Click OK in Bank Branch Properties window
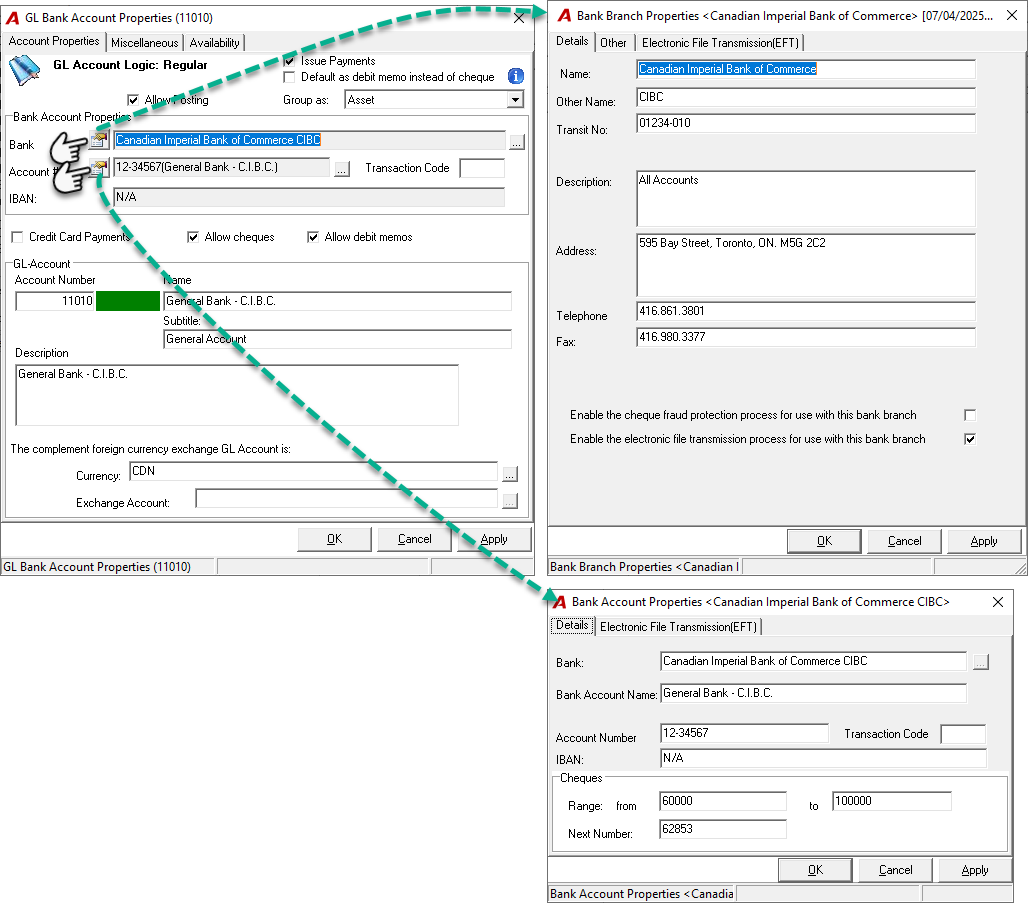Viewport: 1028px width, 903px height. pyautogui.click(x=824, y=541)
